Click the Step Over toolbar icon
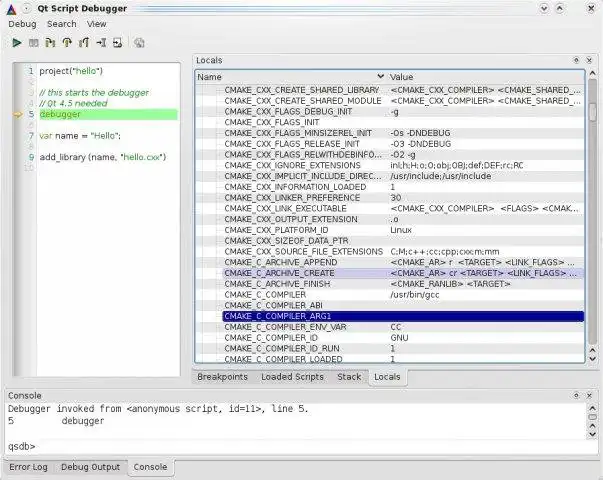603x480 pixels. 67,43
